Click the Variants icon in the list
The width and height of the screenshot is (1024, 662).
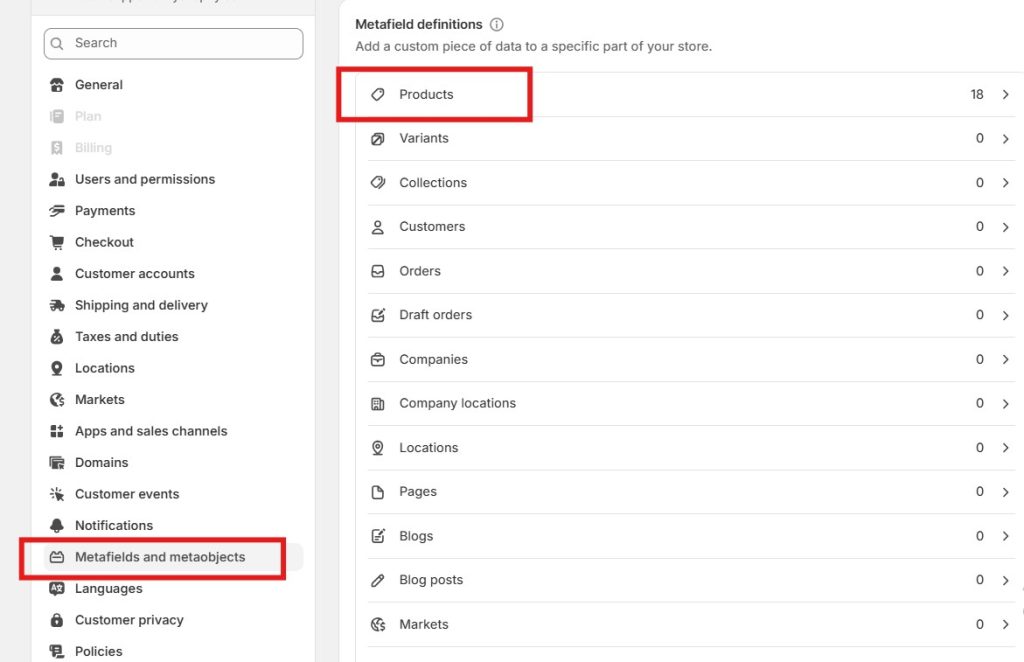click(x=377, y=138)
